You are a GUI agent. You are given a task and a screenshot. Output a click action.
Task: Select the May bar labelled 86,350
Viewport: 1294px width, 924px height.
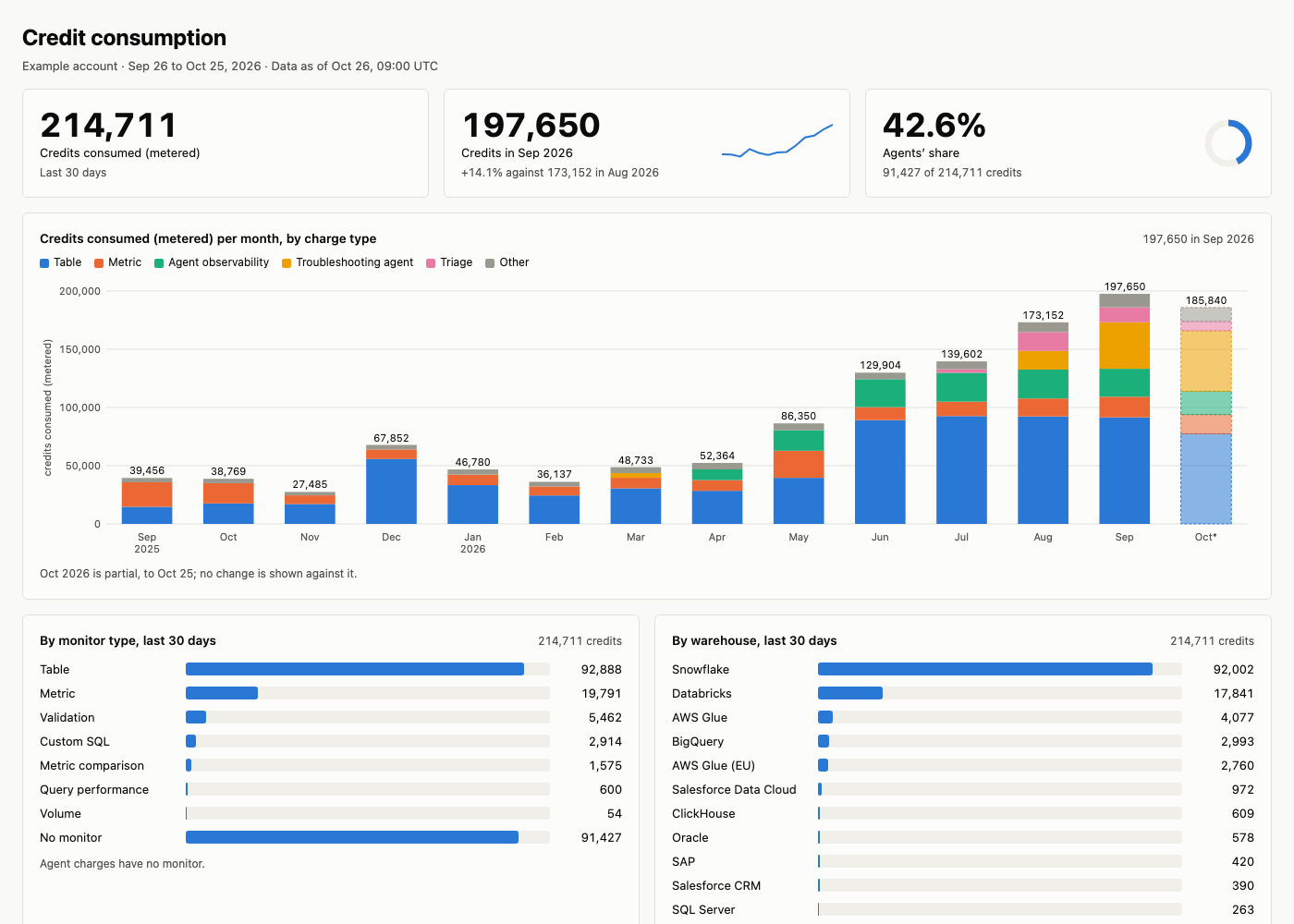(x=799, y=473)
